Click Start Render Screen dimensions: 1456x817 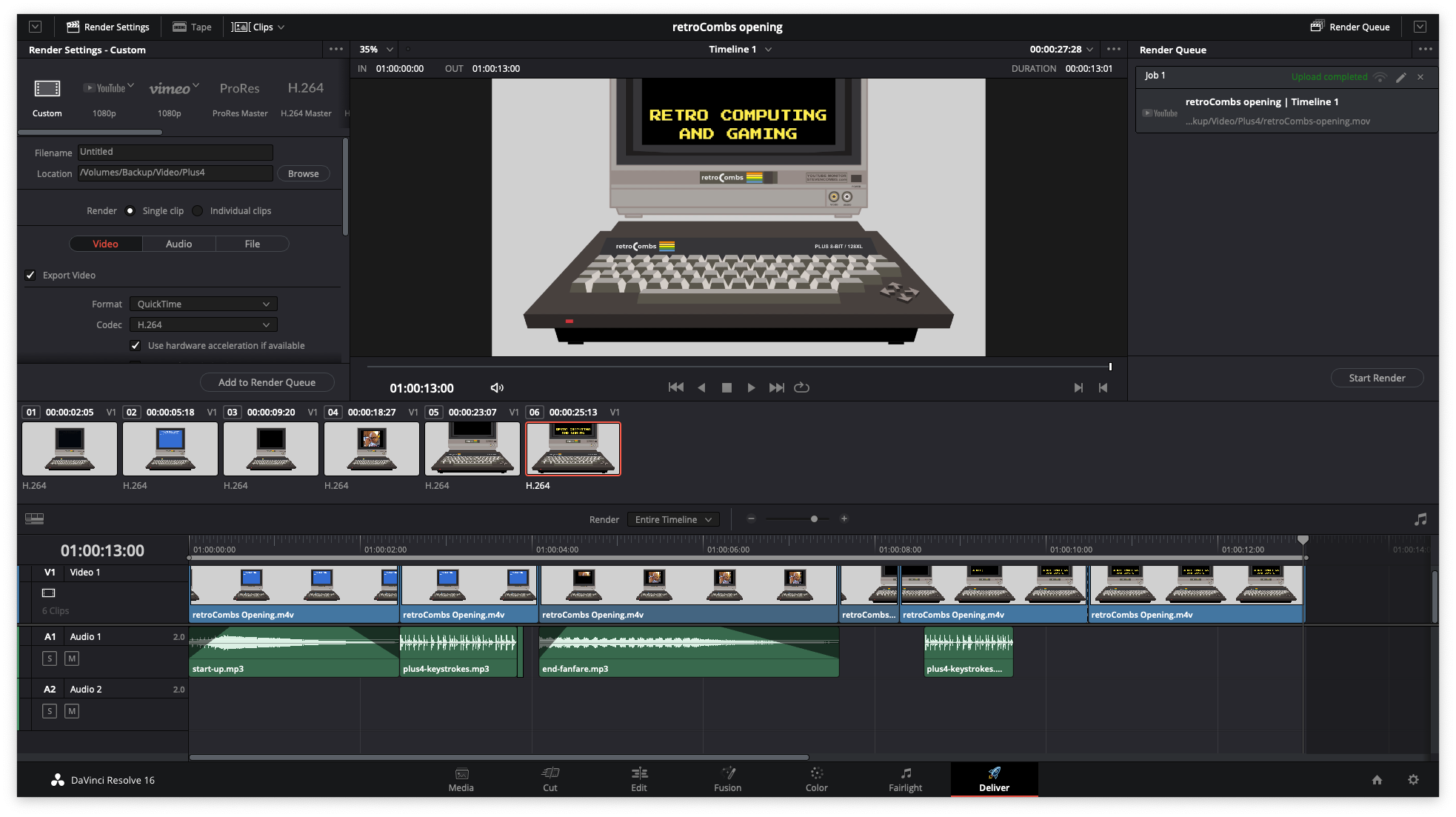[x=1377, y=378]
